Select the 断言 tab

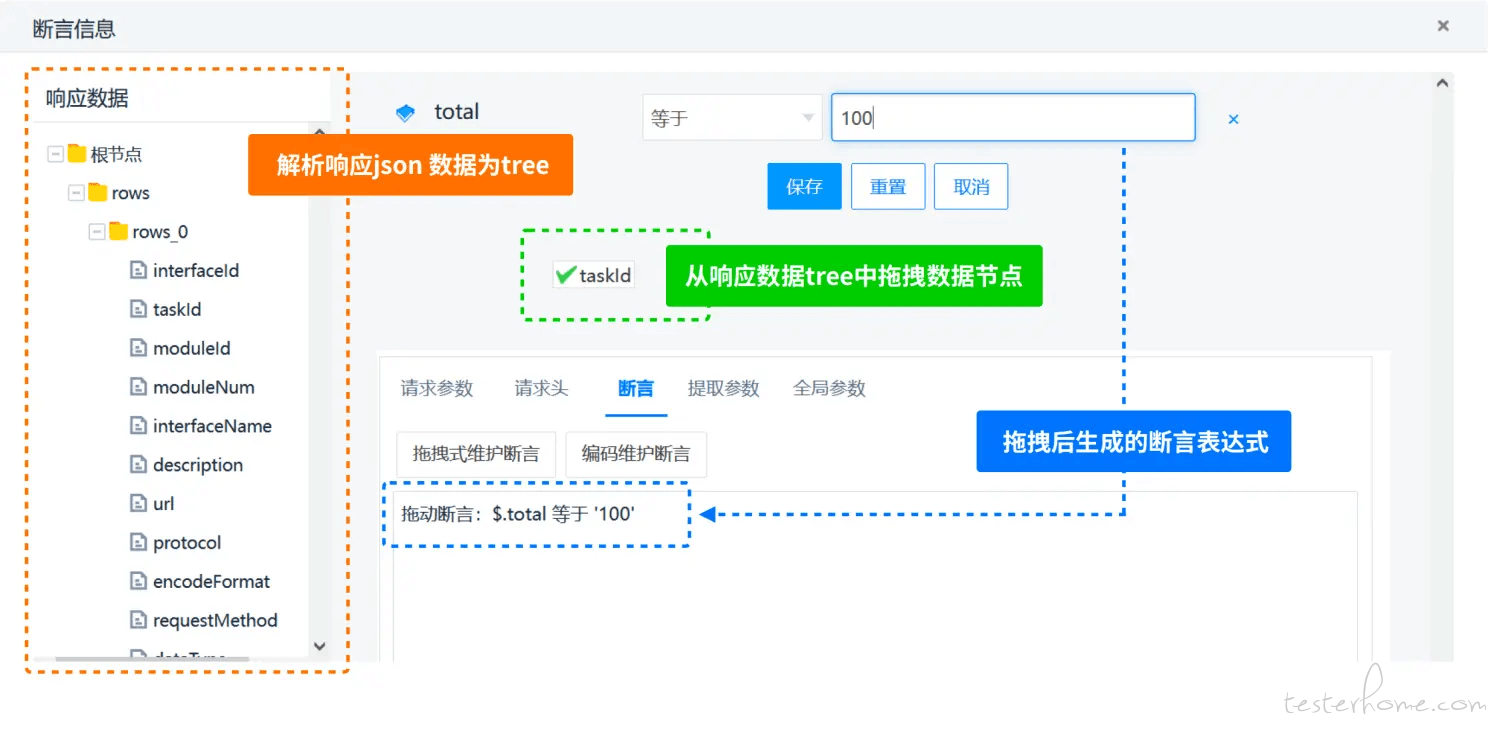[x=636, y=388]
